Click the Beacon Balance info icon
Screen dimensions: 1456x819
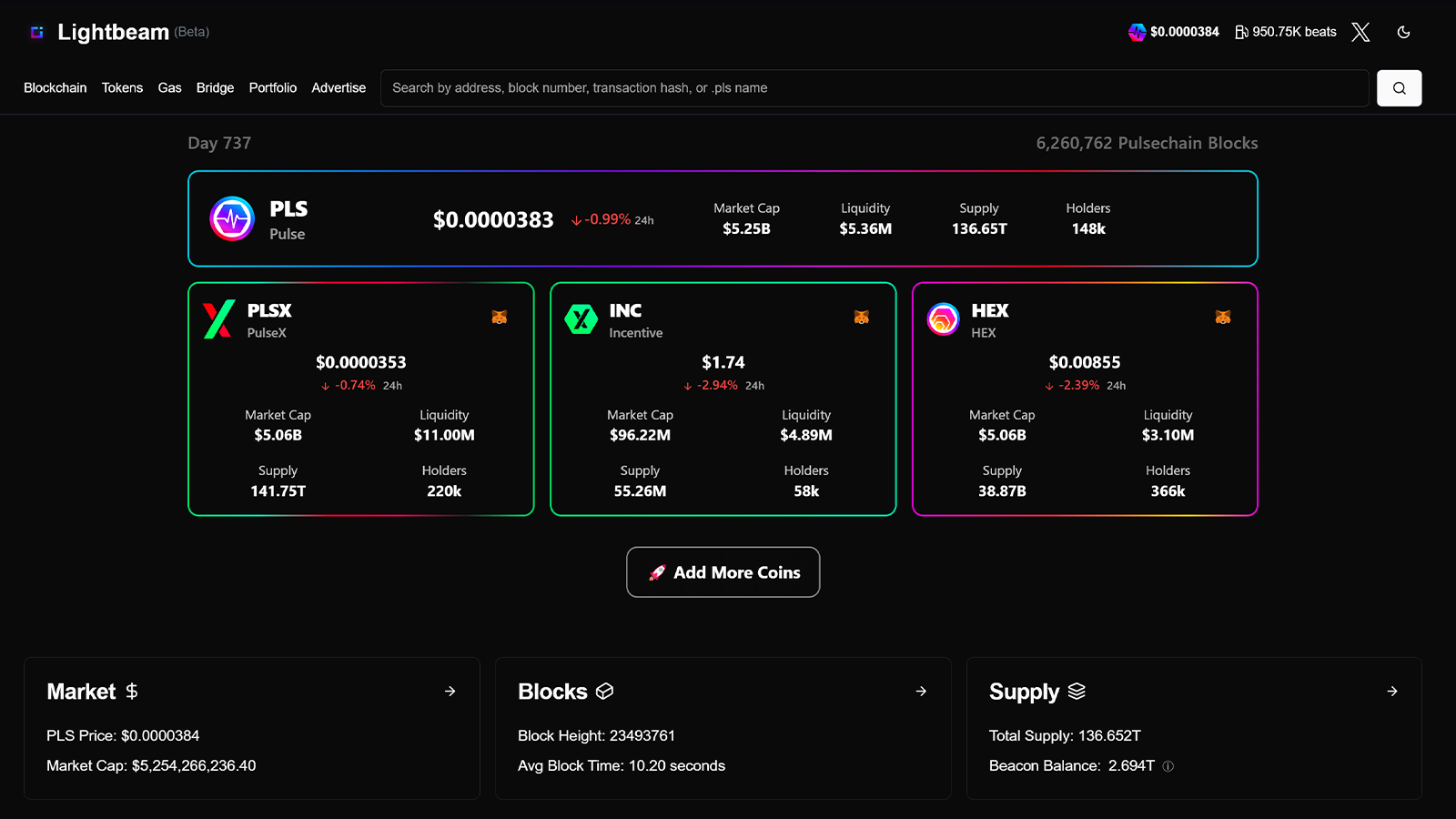tap(1168, 766)
